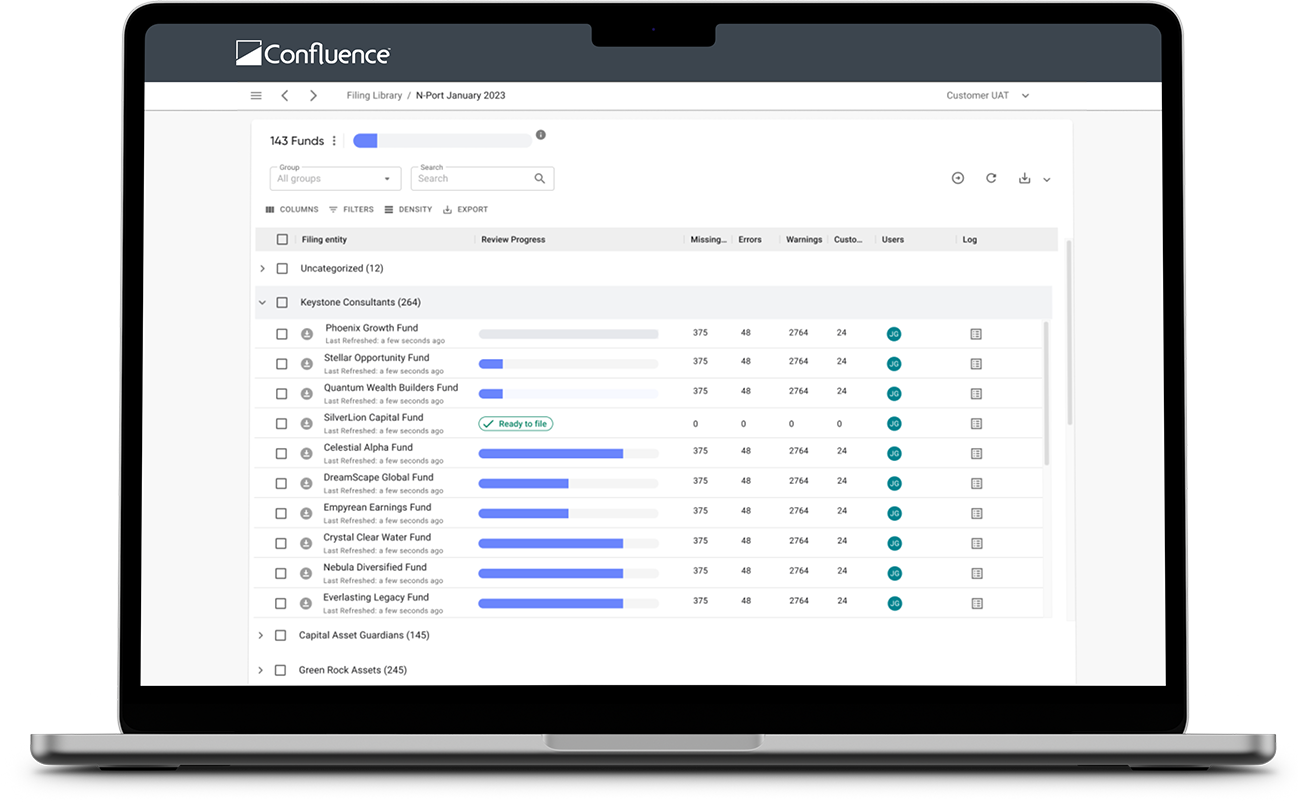The image size is (1298, 805).
Task: Open the log for Phoenix Growth Fund
Action: point(976,334)
